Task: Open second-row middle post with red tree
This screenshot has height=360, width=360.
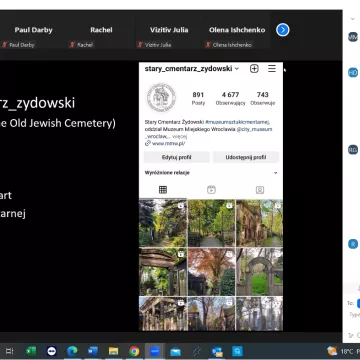Action: tap(211, 272)
